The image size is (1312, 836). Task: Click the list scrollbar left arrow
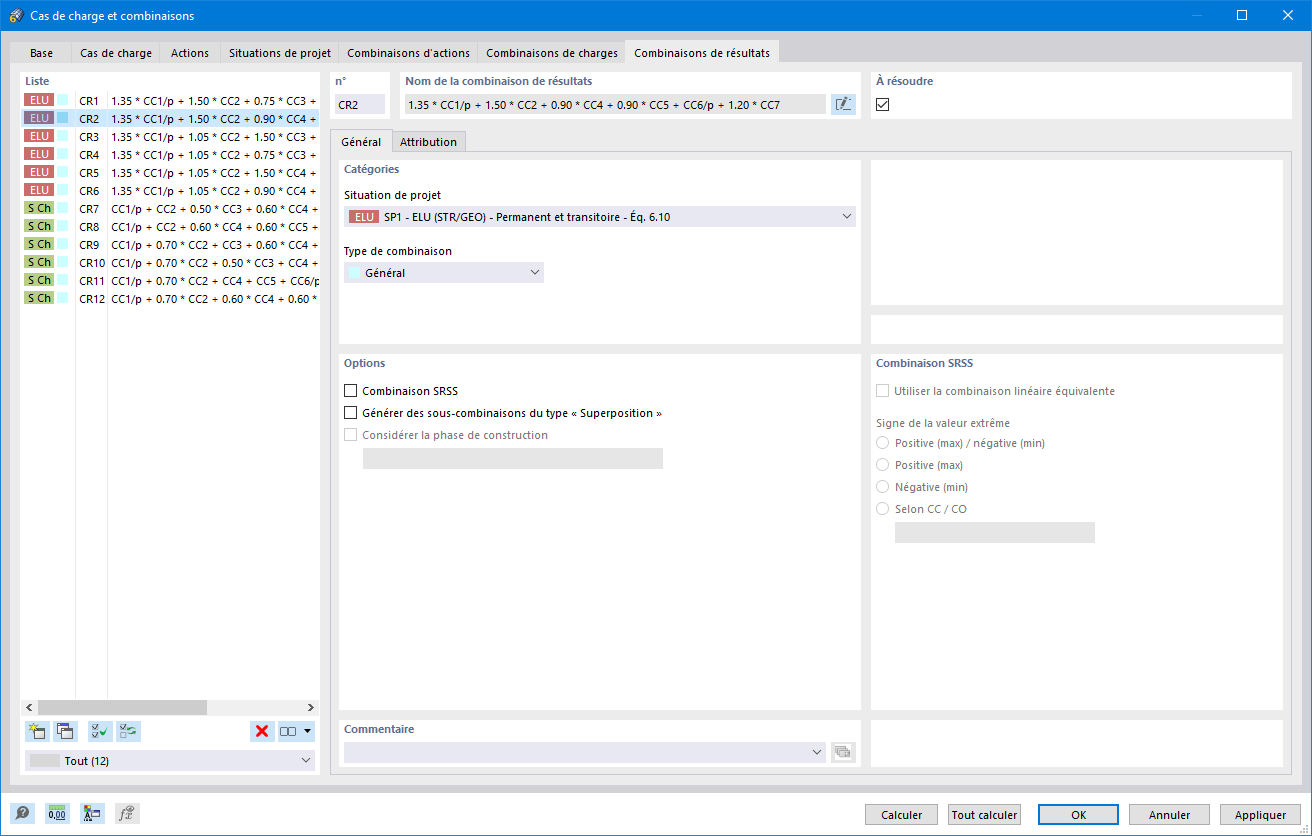pos(29,707)
